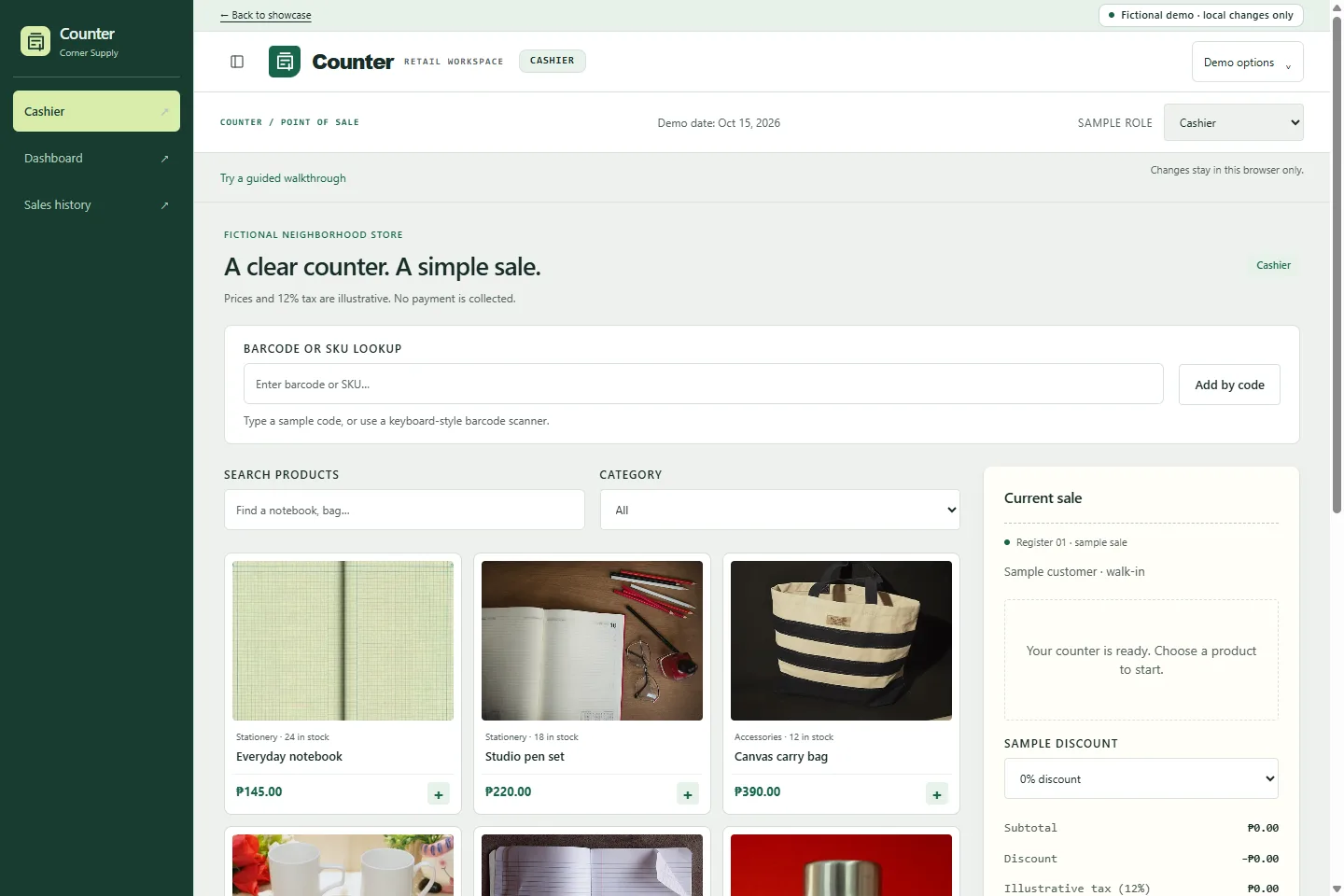Click Sample customer walk-in text

pos(1074,572)
